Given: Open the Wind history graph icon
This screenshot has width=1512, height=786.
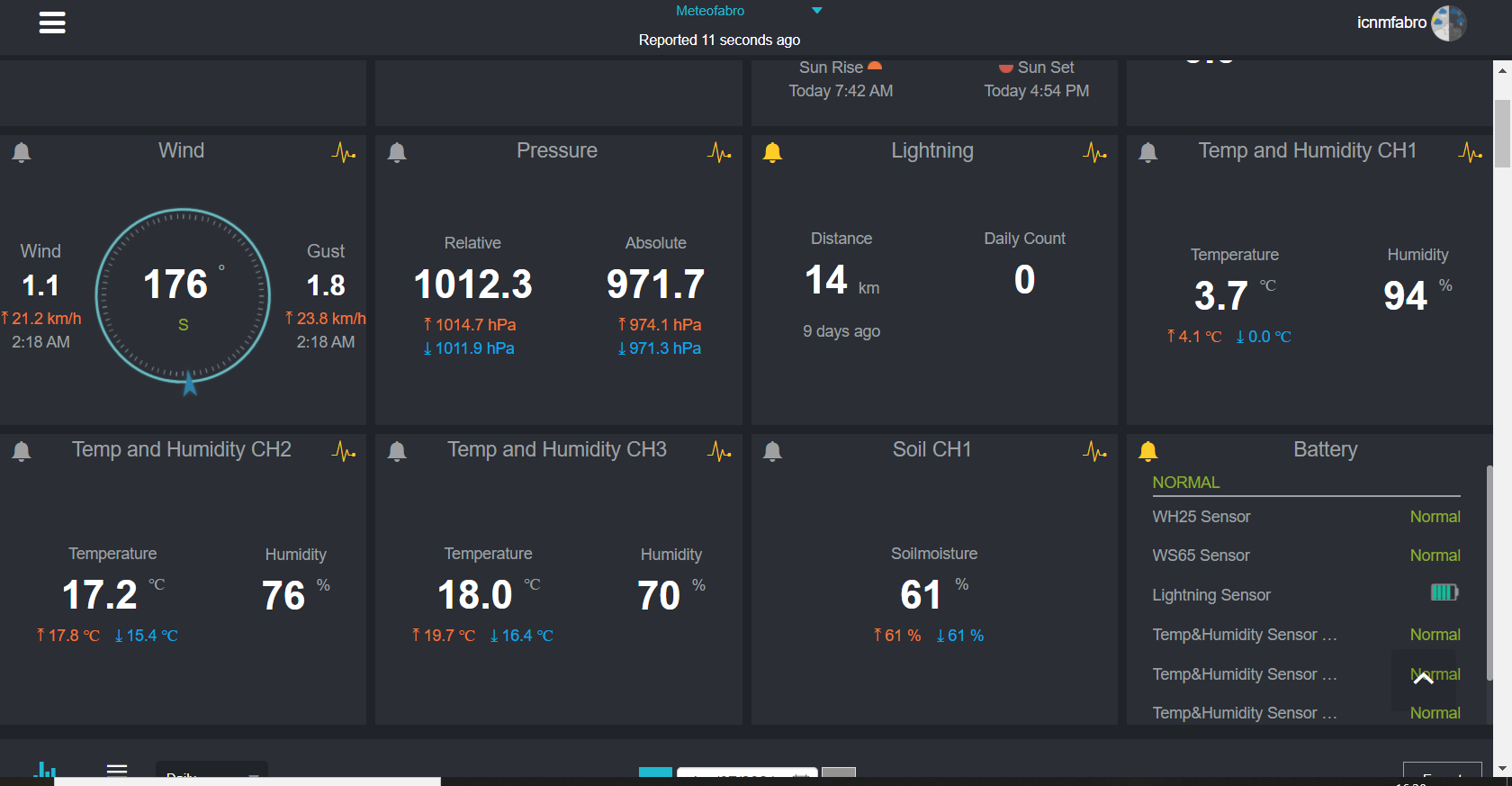Looking at the screenshot, I should pyautogui.click(x=343, y=152).
